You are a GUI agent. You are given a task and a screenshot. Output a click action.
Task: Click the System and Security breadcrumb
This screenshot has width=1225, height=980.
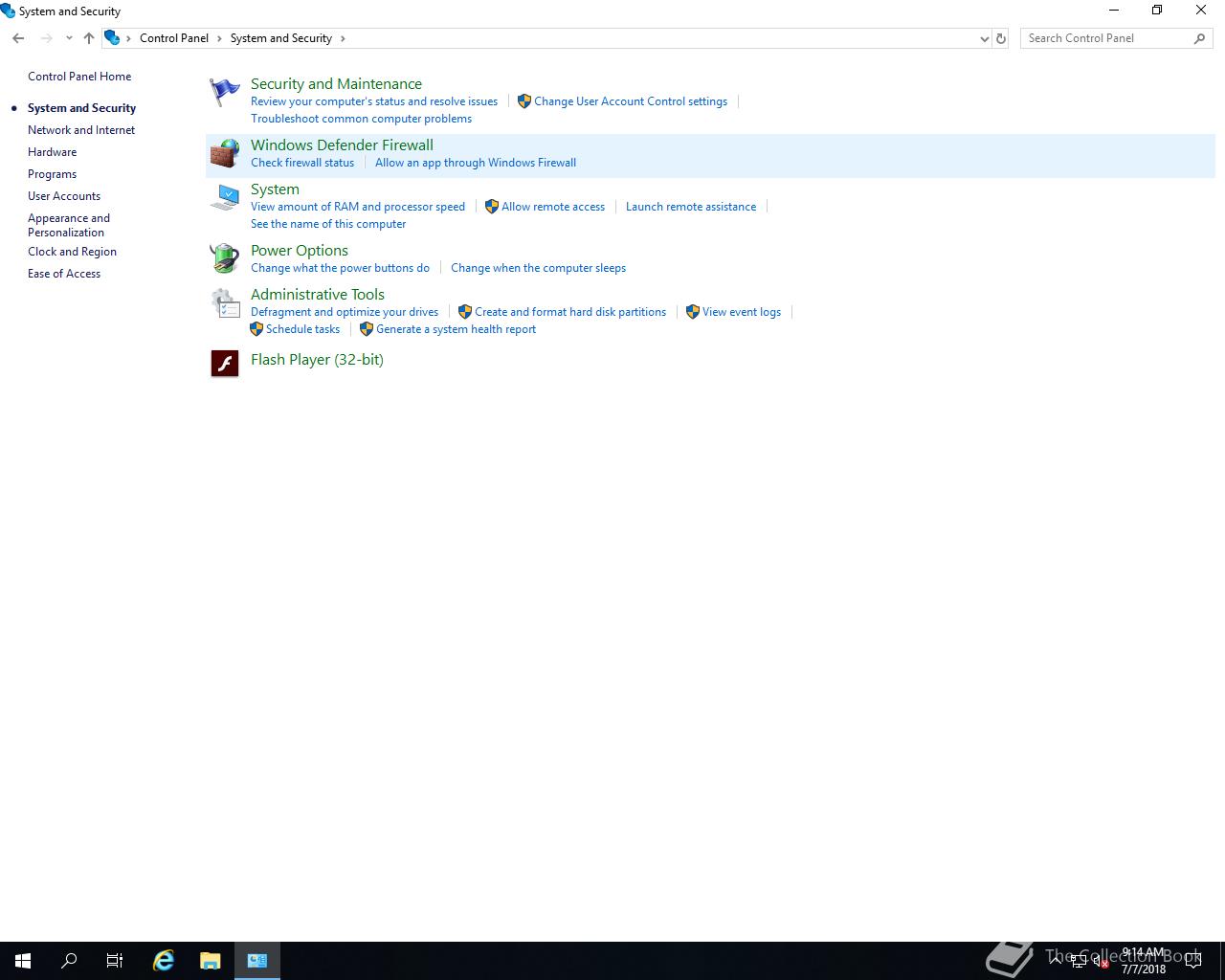(x=281, y=38)
